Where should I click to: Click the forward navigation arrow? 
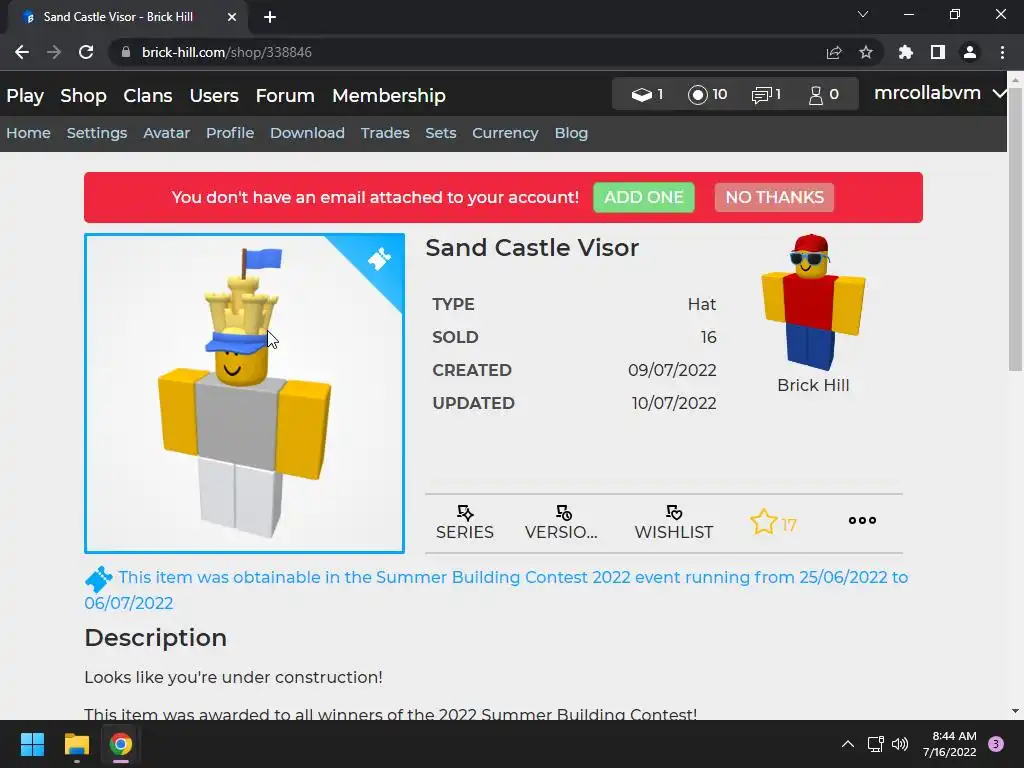[x=54, y=52]
